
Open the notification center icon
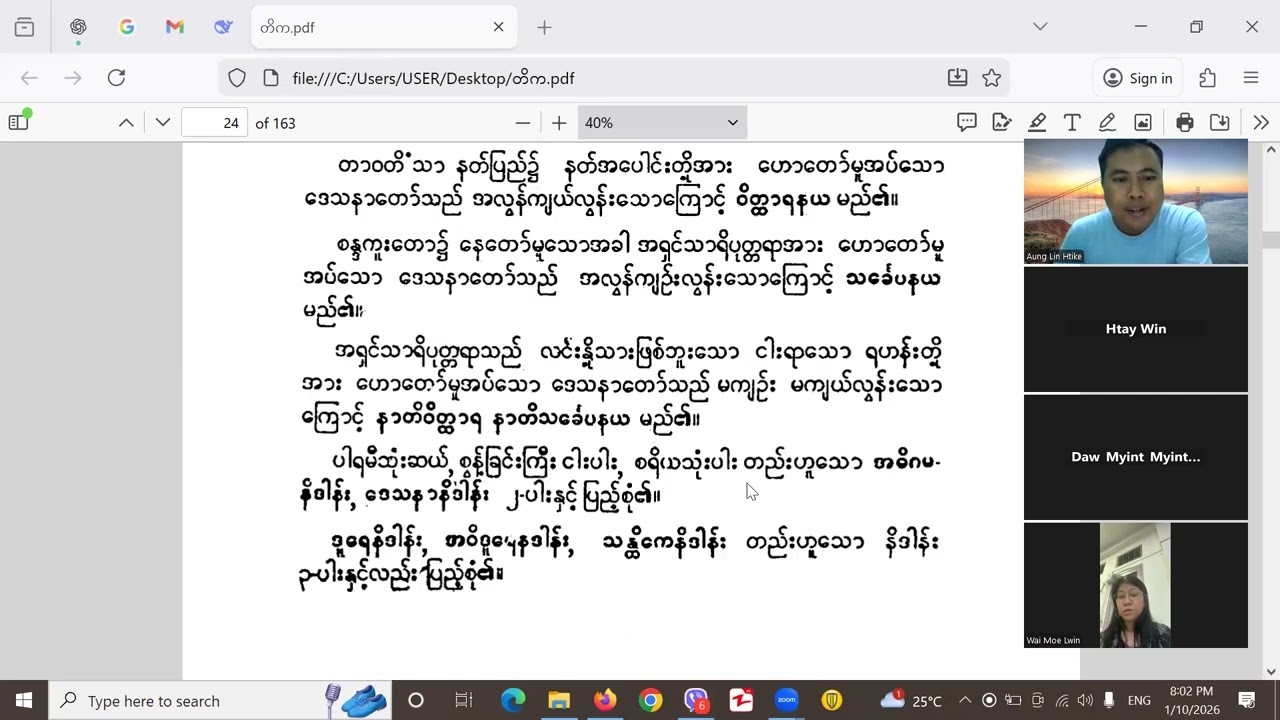[x=1247, y=701]
